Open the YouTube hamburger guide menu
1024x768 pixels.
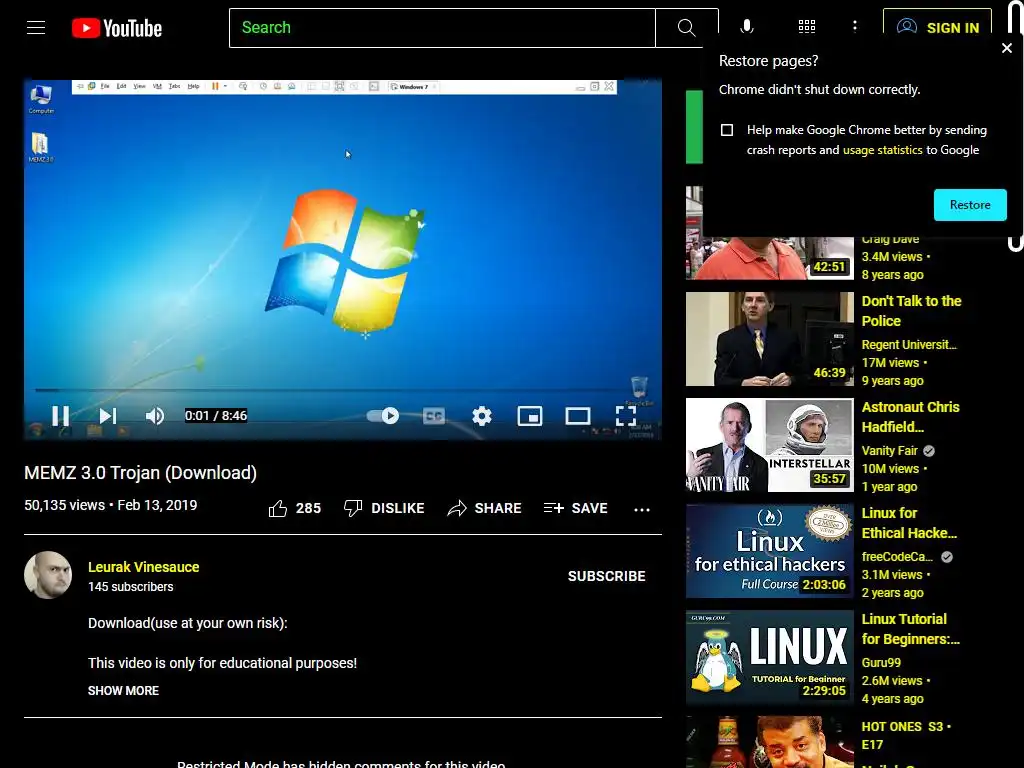click(x=36, y=27)
